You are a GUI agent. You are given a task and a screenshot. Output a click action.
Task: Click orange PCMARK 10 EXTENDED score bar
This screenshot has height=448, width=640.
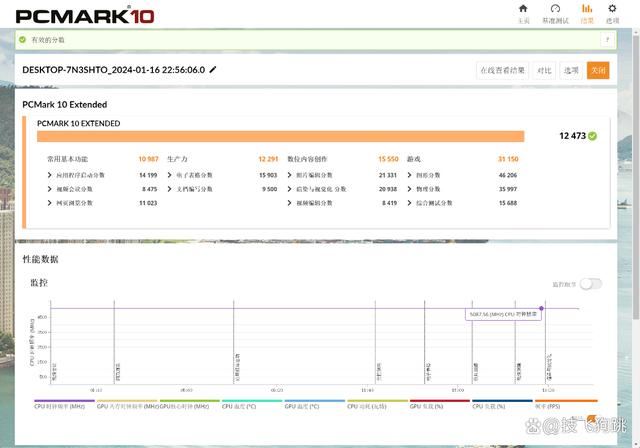coord(280,136)
